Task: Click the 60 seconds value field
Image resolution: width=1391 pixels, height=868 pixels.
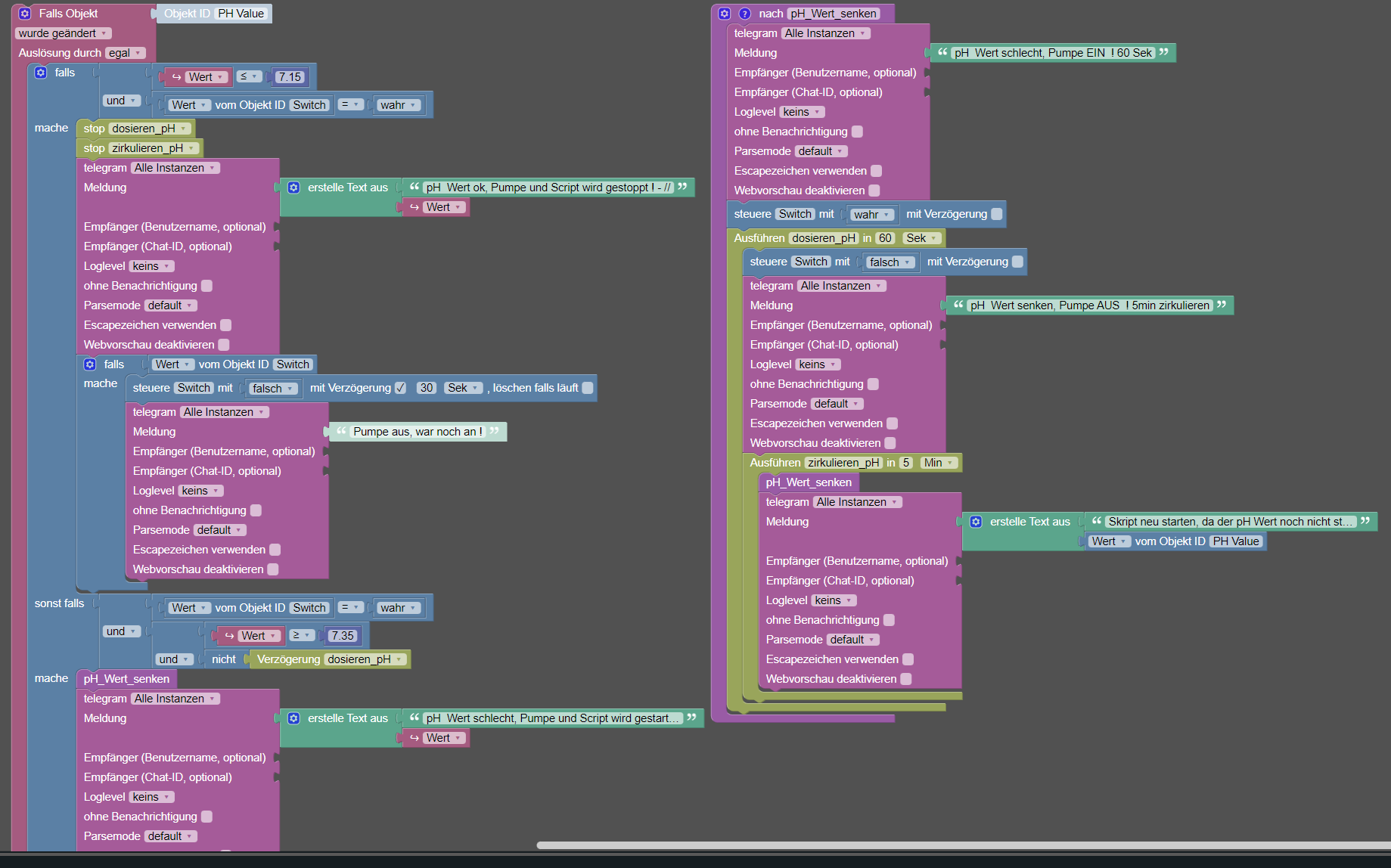Action: pos(885,238)
